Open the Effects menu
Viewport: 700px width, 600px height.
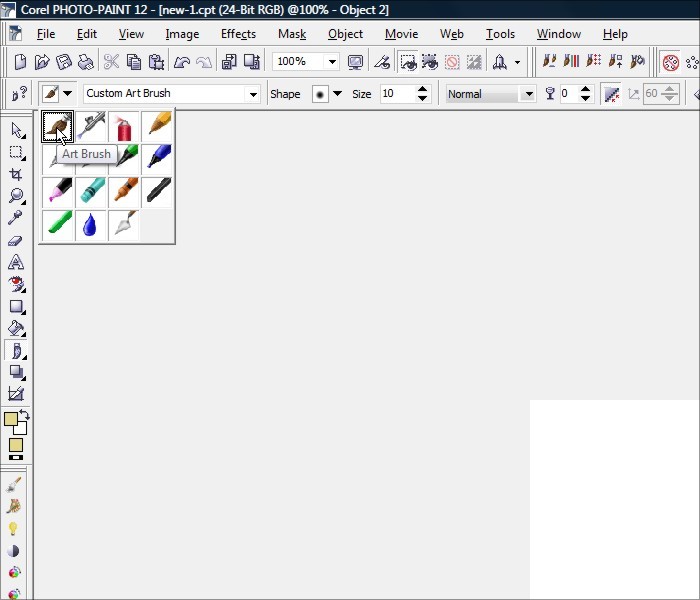pos(238,34)
